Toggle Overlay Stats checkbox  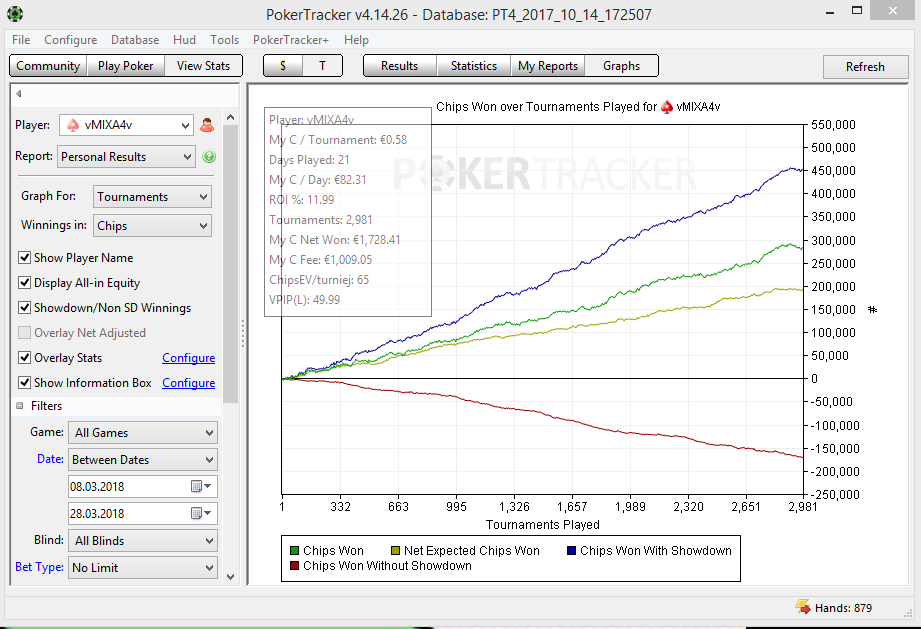25,357
